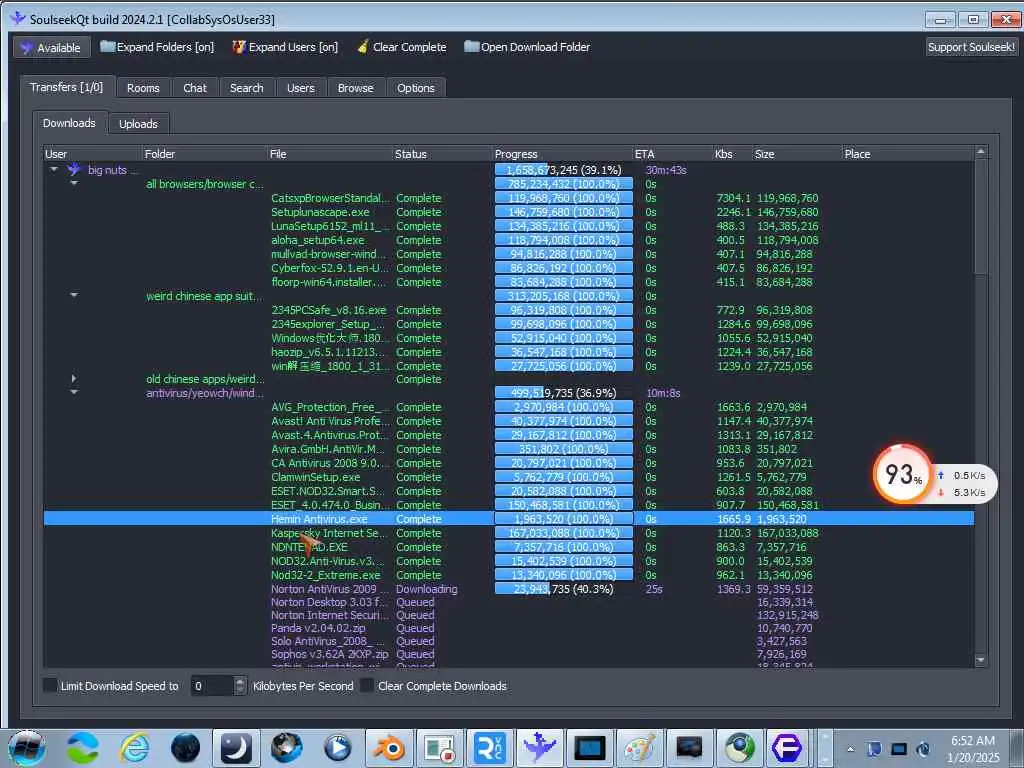Image resolution: width=1024 pixels, height=768 pixels.
Task: Open the dark globe taskbar icon
Action: pyautogui.click(x=185, y=748)
